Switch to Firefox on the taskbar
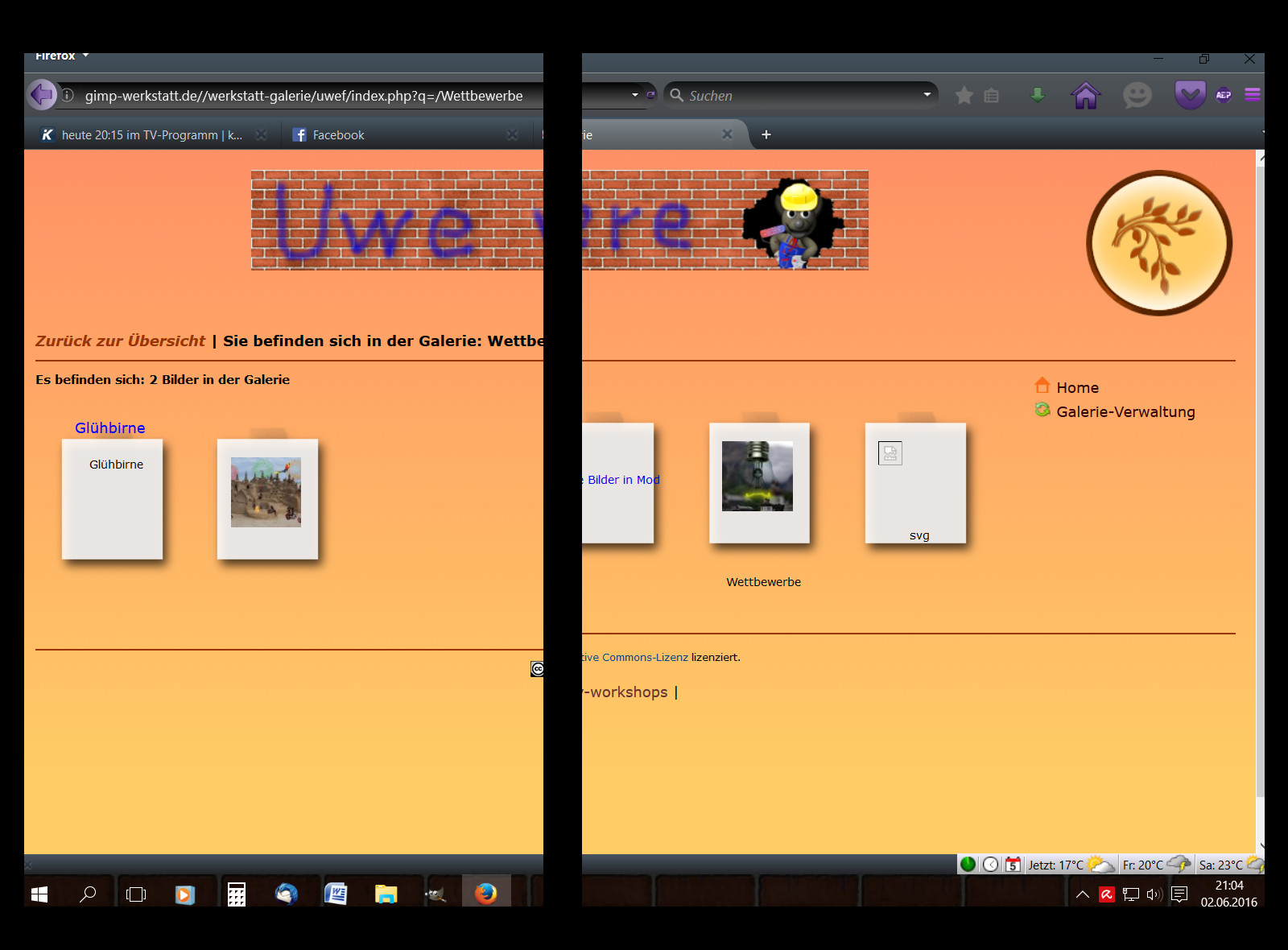The image size is (1288, 950). coord(486,894)
